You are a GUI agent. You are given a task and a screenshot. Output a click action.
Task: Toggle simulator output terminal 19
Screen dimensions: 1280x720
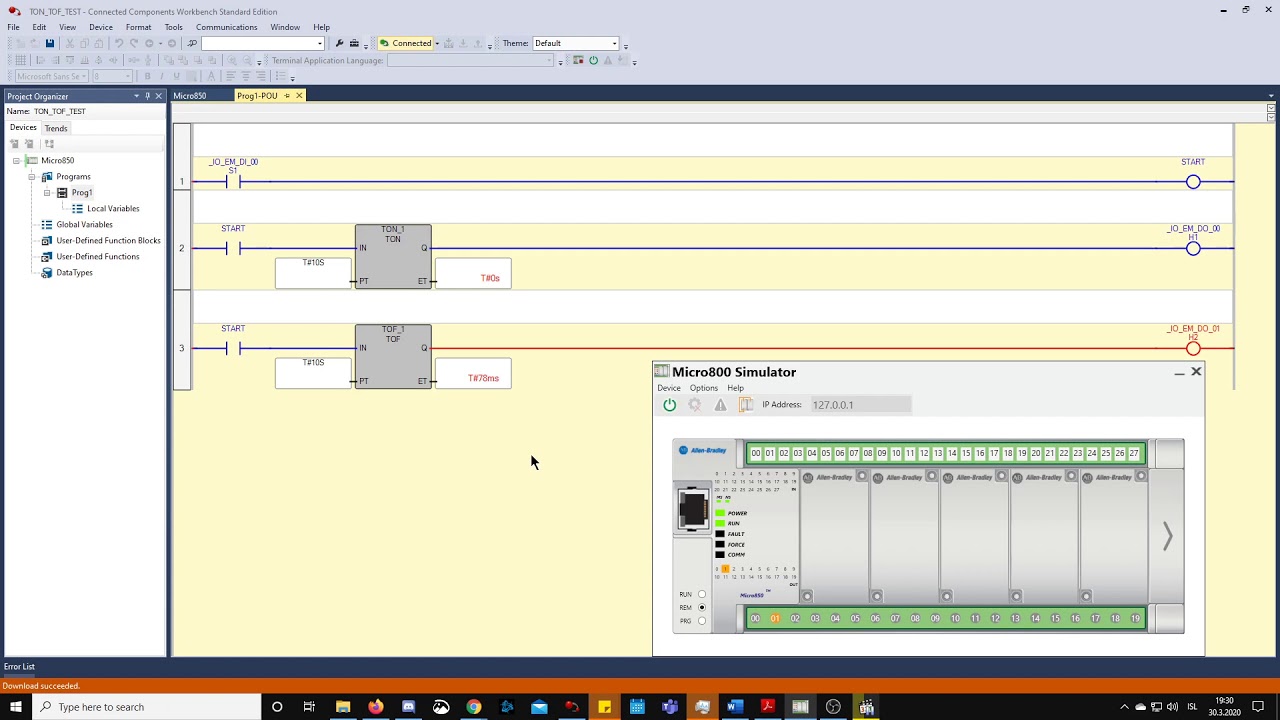(1135, 618)
